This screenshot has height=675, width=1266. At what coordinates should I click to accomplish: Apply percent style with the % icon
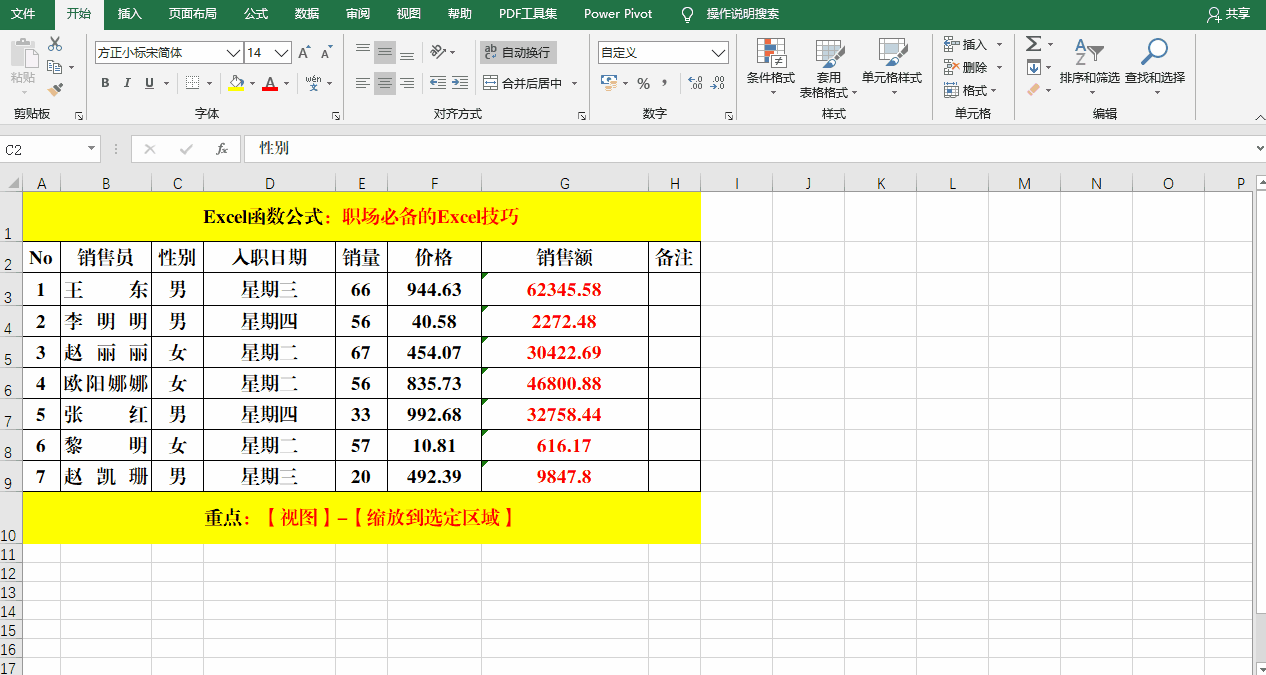tap(646, 83)
